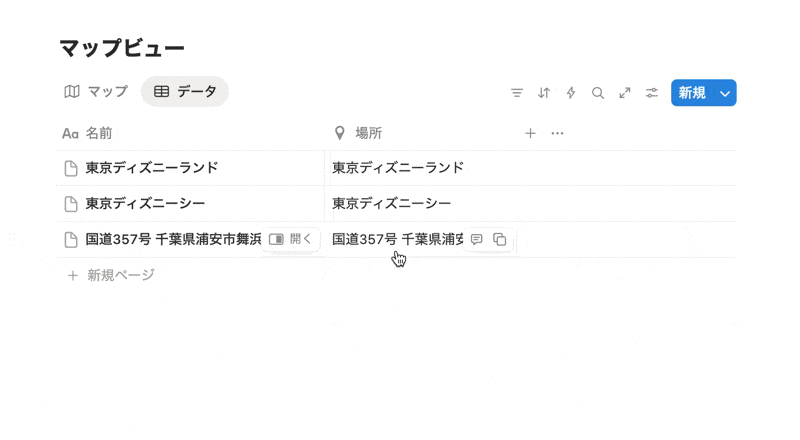Viewport: 800px width, 440px height.
Task: Open view settings sliders icon
Action: click(652, 93)
